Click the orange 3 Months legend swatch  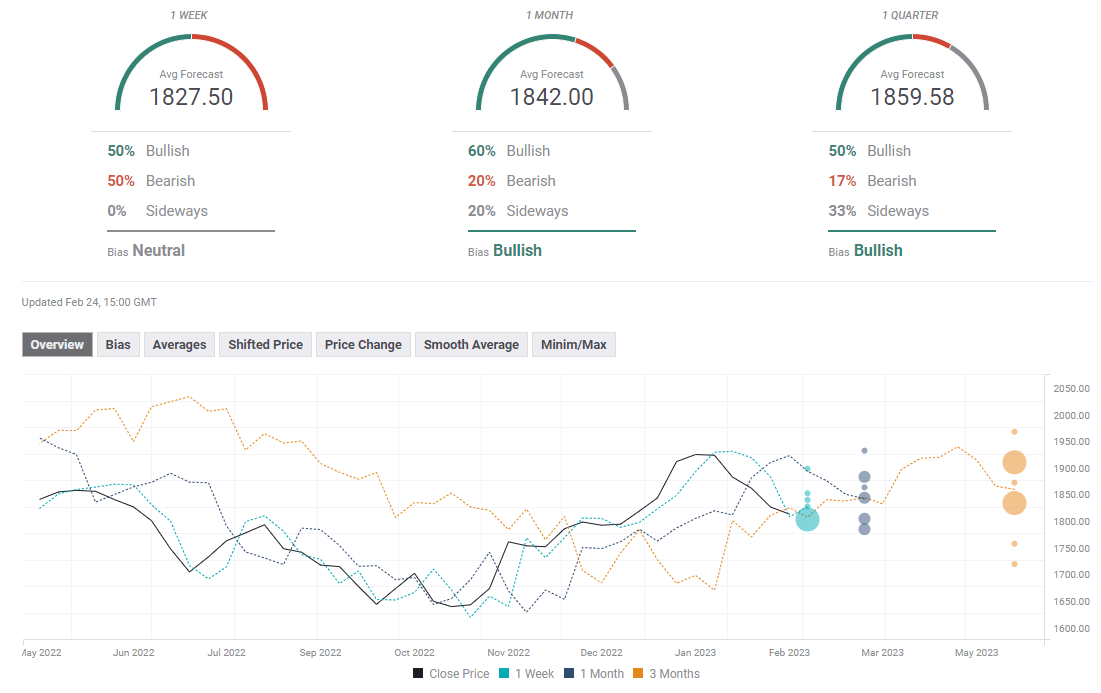[x=637, y=674]
